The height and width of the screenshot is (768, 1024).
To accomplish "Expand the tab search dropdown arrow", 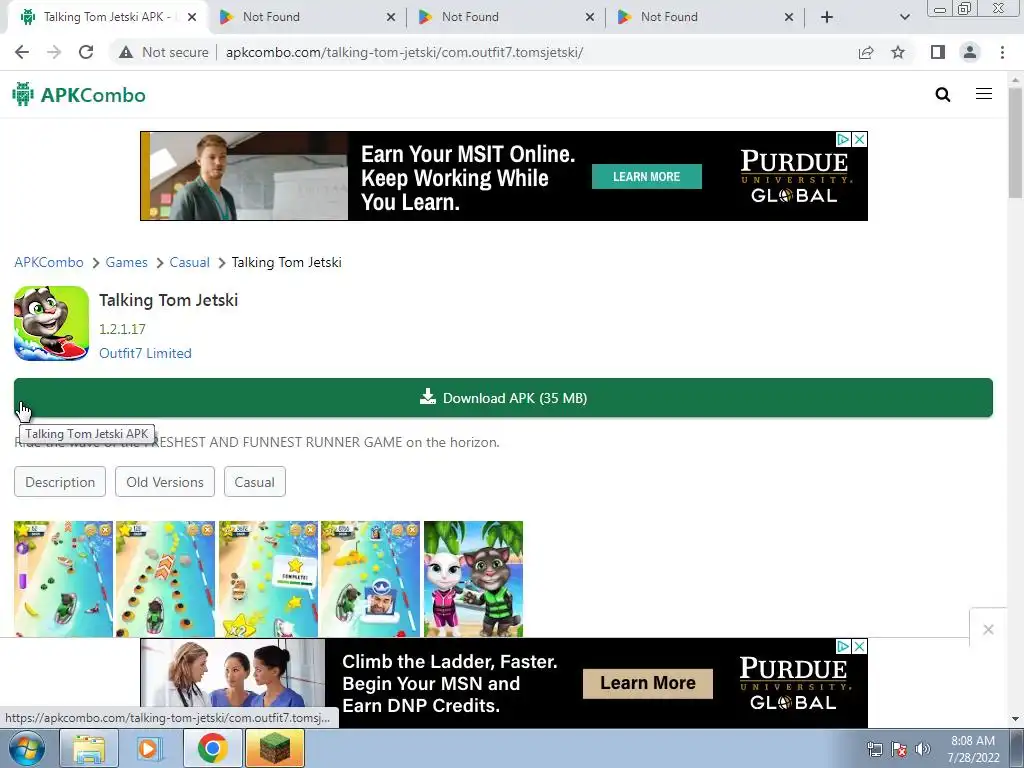I will click(904, 17).
